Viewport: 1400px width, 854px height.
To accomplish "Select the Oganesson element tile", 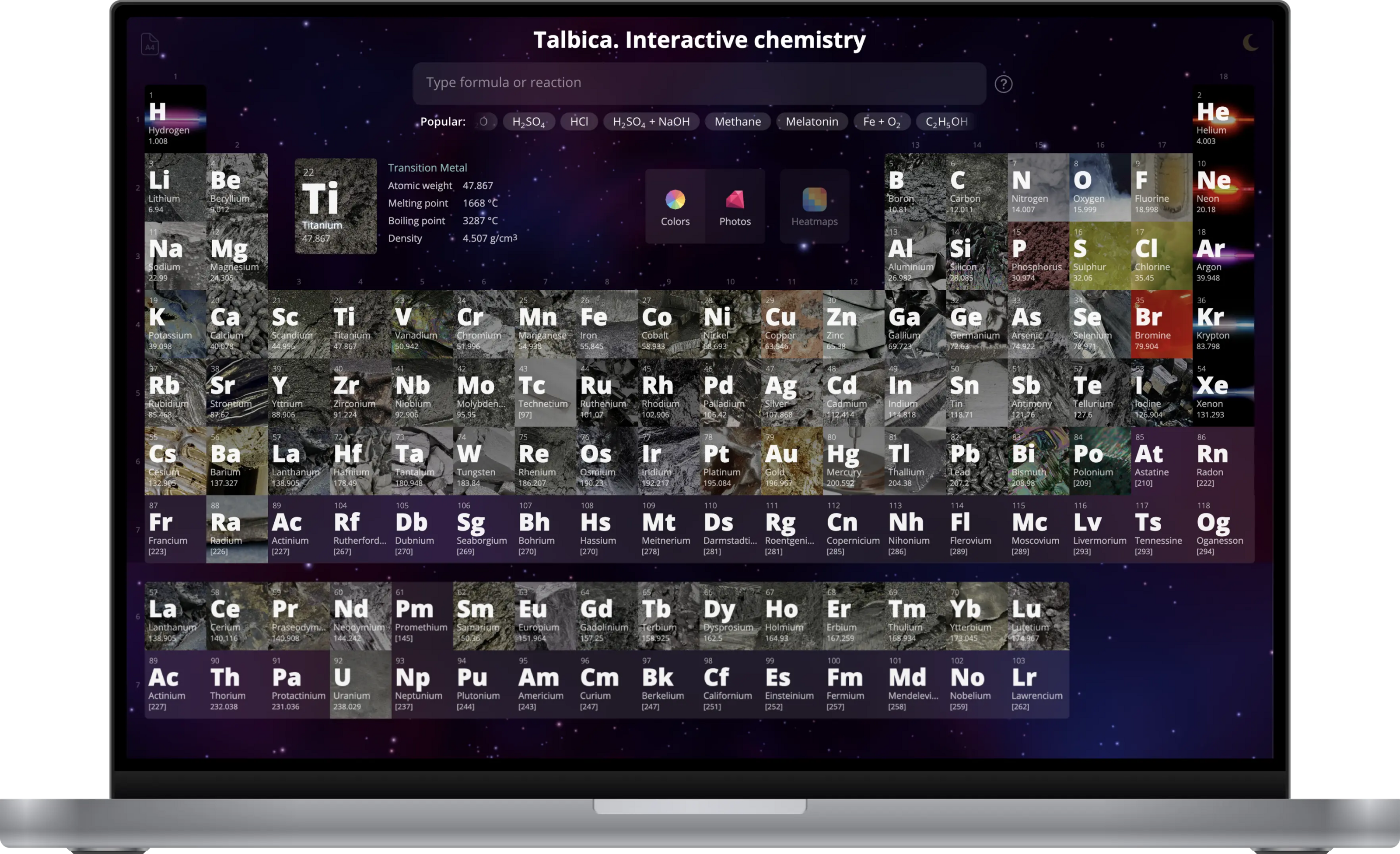I will pyautogui.click(x=1223, y=529).
